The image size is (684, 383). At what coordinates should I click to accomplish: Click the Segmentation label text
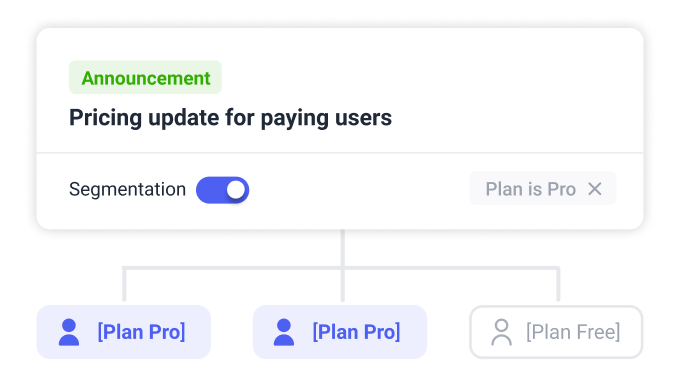[127, 189]
